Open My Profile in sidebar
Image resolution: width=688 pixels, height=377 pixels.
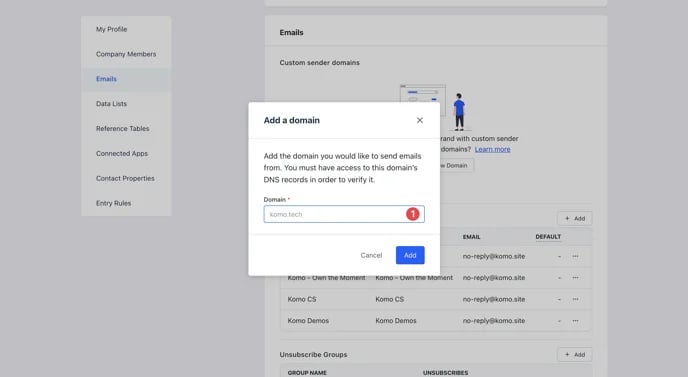[x=111, y=29]
